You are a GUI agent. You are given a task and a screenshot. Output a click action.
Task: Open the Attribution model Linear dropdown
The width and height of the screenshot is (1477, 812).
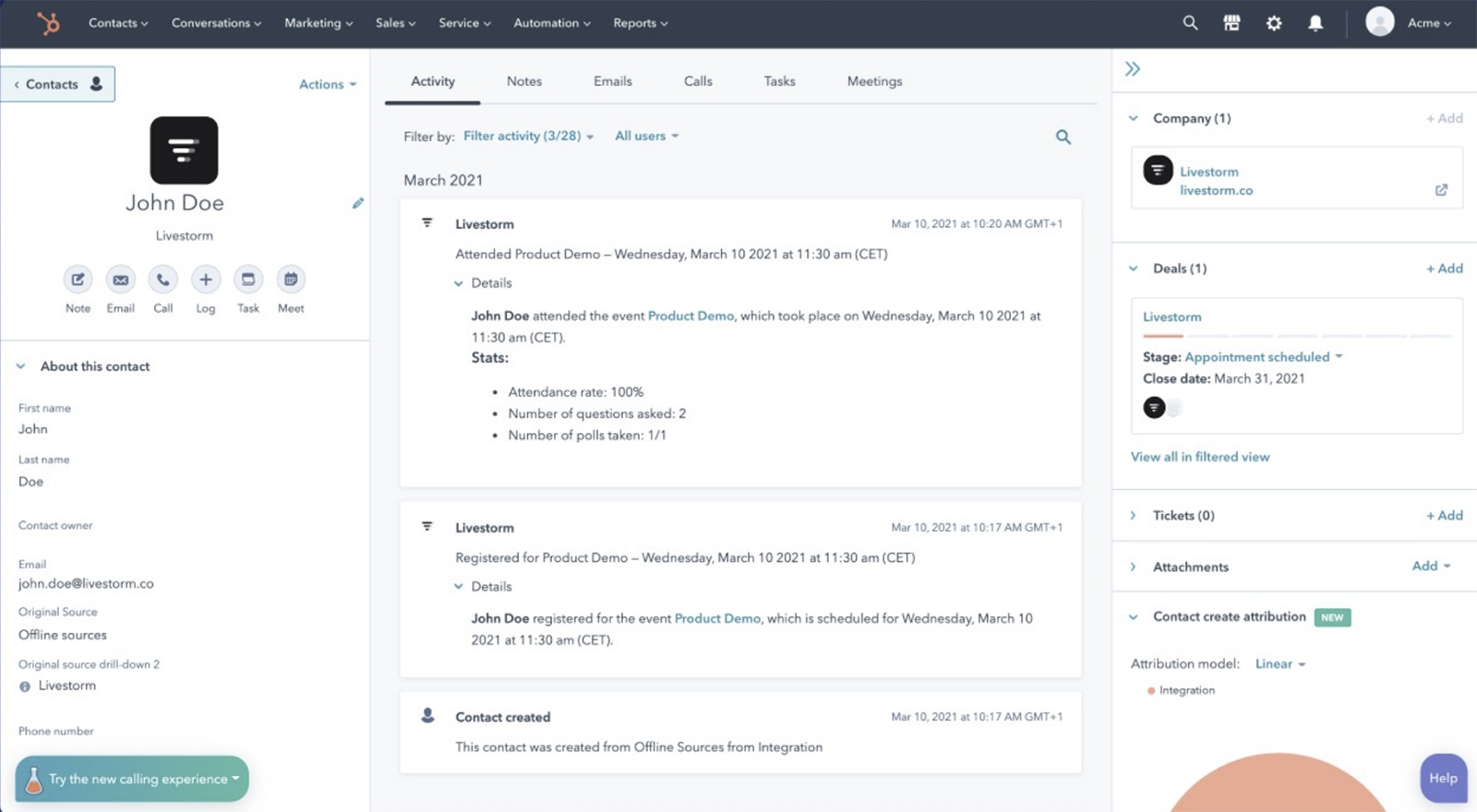click(1280, 663)
